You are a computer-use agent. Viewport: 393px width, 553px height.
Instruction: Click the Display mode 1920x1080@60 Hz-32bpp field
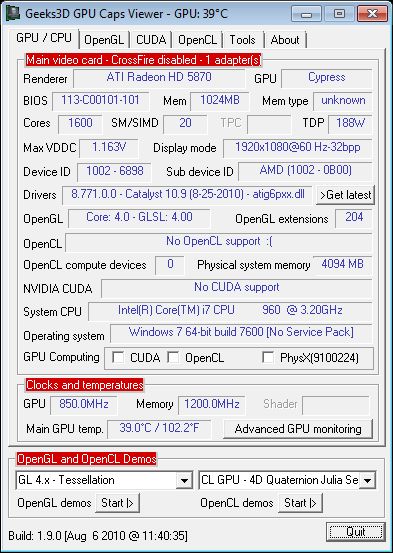(x=298, y=148)
